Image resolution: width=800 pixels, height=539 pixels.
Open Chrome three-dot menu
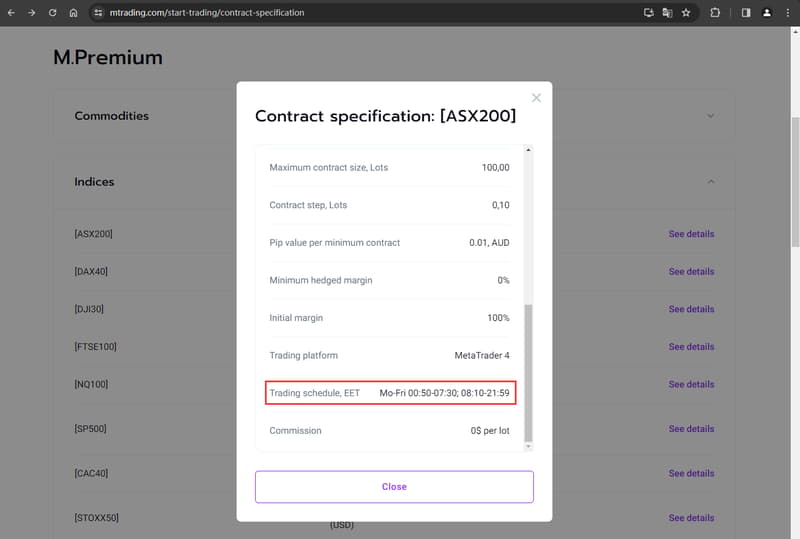pos(788,13)
